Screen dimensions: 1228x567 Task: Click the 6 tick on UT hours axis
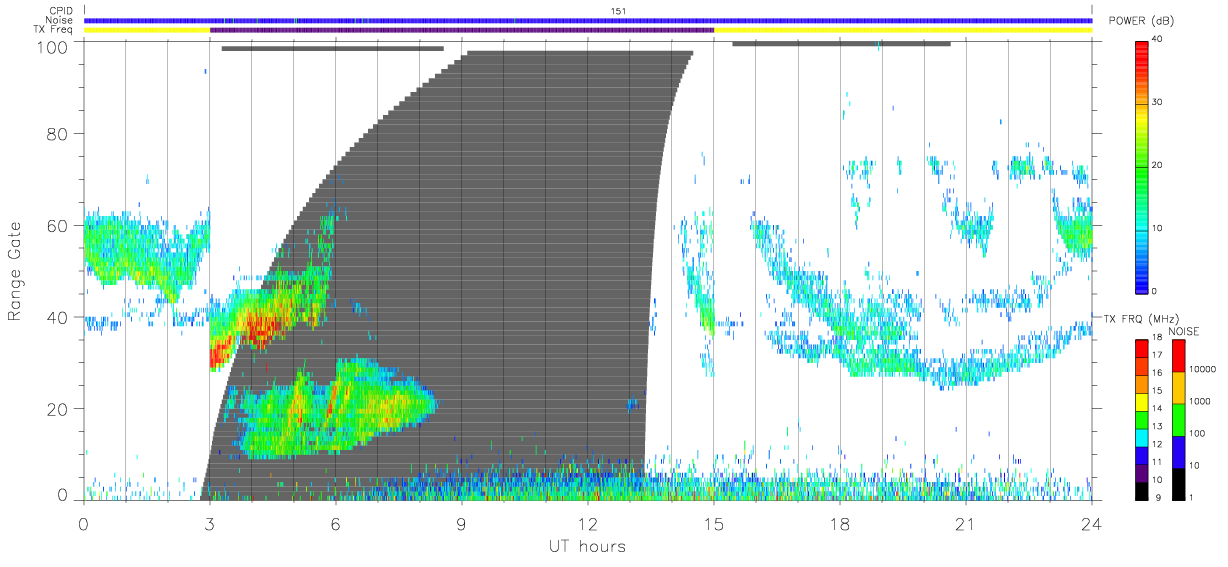(336, 523)
